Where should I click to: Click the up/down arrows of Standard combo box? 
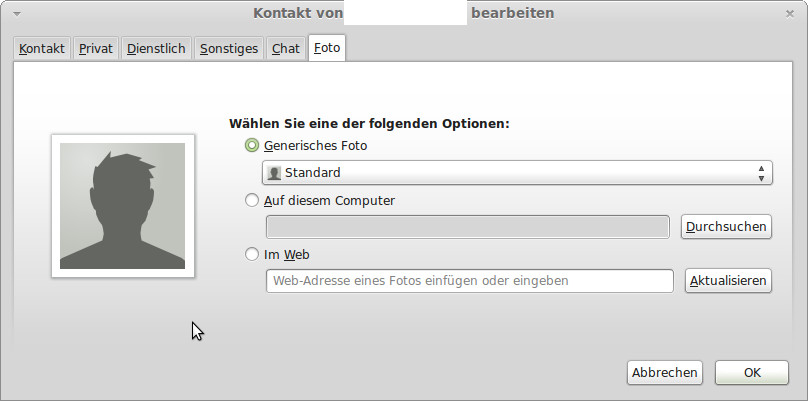pyautogui.click(x=761, y=173)
